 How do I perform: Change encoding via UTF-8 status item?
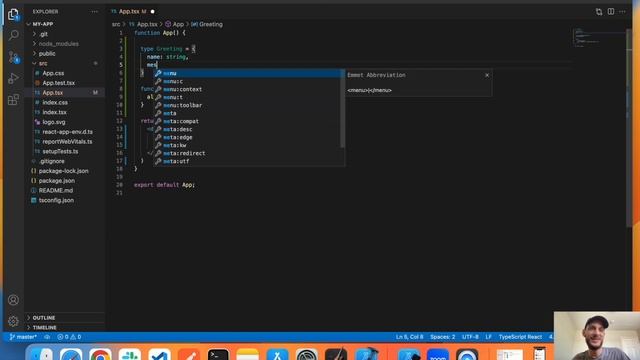click(470, 337)
